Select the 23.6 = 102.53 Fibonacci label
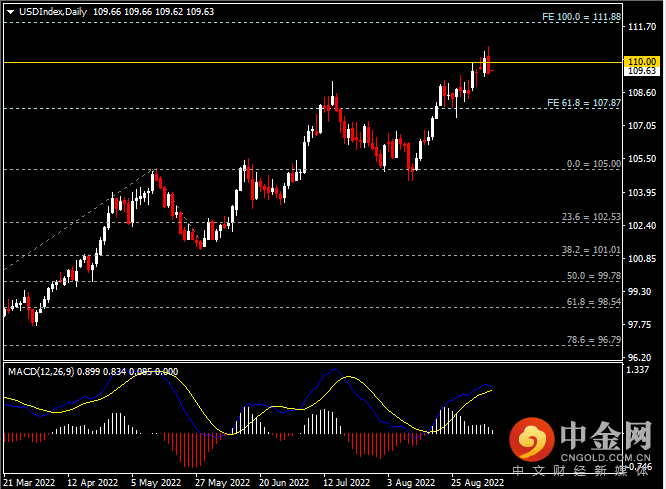666x489 pixels. point(591,217)
